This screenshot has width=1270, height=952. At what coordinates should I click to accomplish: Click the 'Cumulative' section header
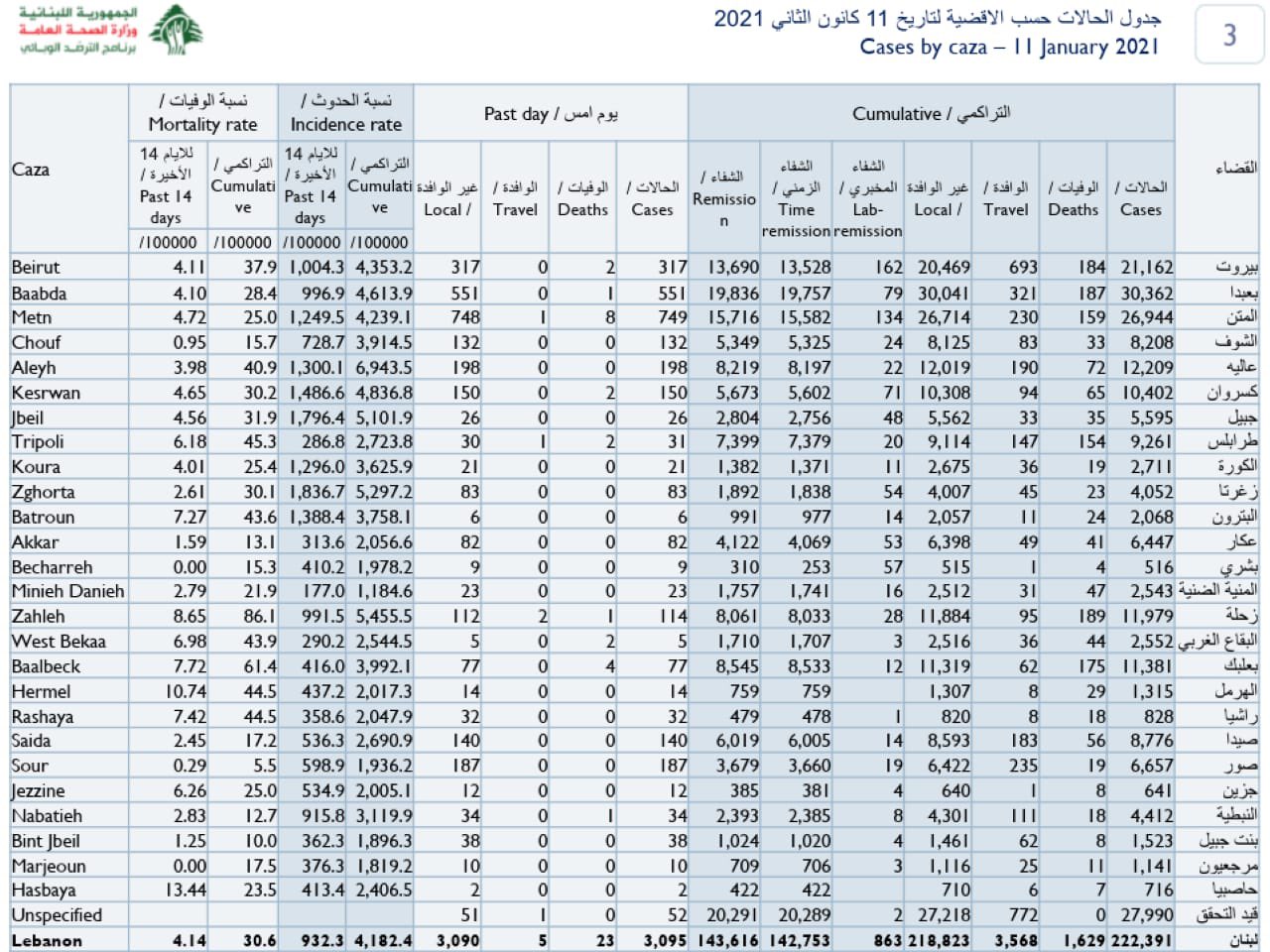[x=931, y=113]
